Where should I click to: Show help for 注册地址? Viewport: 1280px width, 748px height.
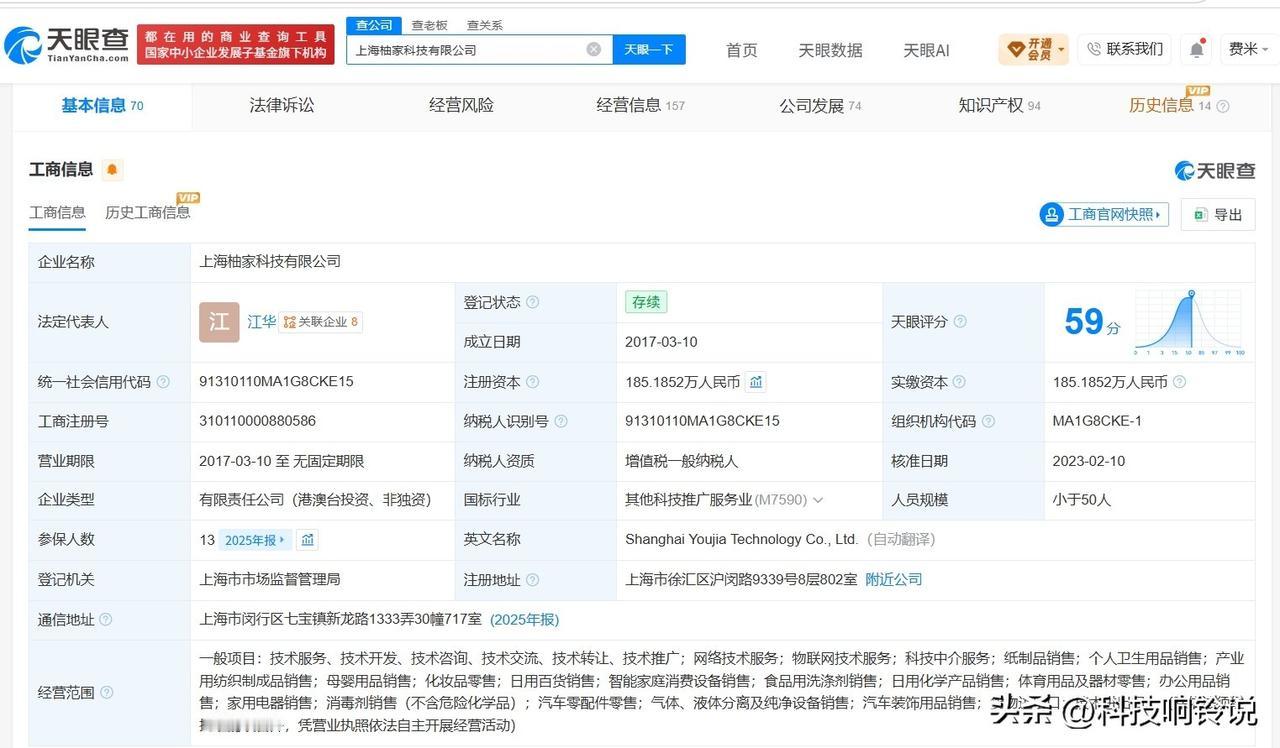click(x=533, y=580)
